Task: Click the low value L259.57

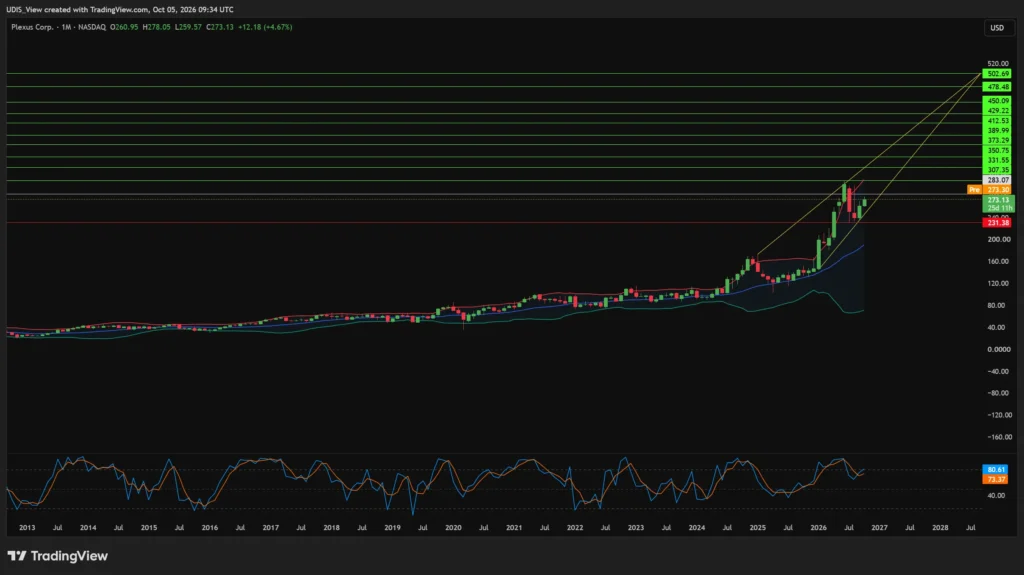Action: (188, 27)
